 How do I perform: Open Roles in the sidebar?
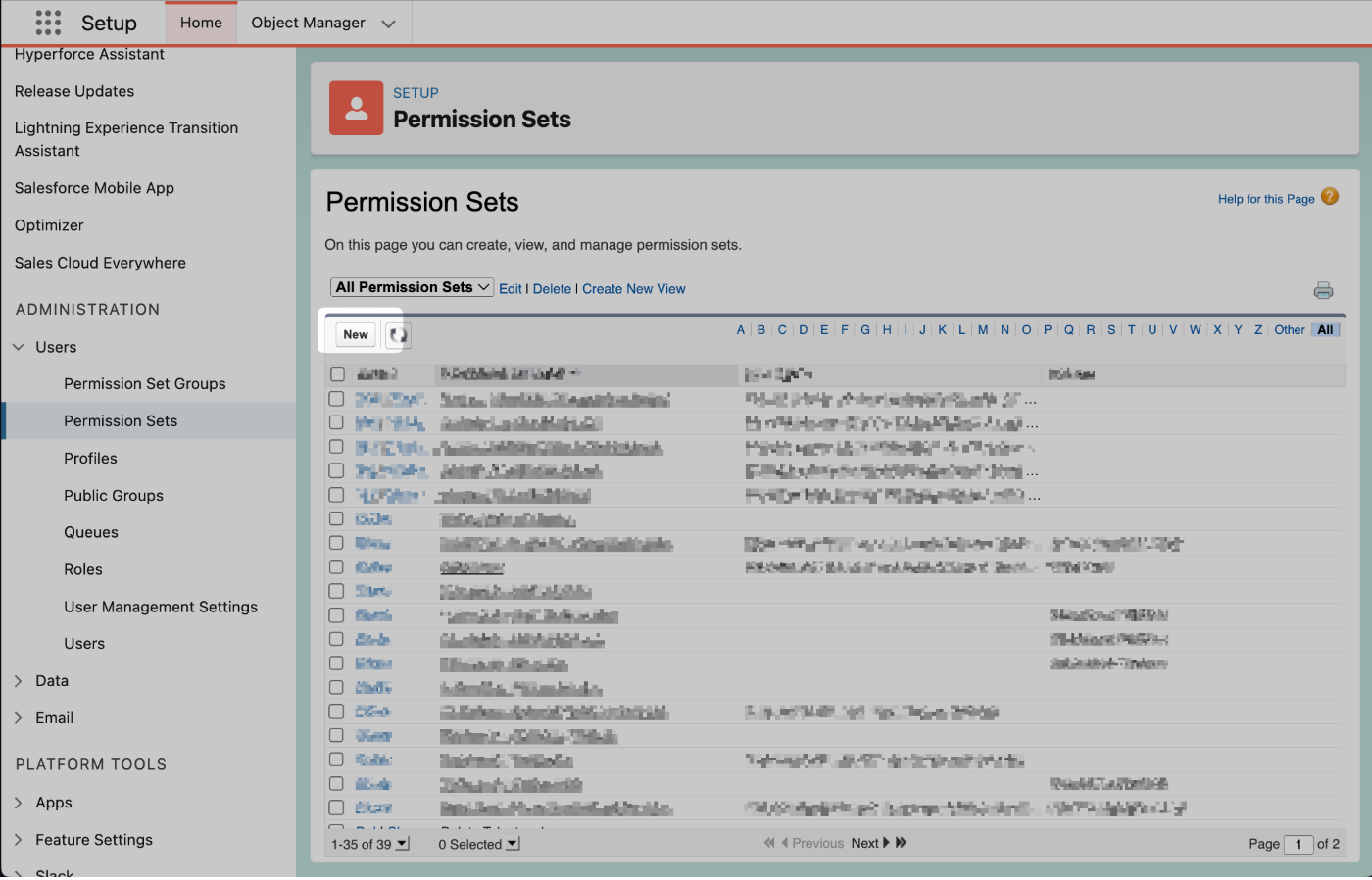[83, 569]
